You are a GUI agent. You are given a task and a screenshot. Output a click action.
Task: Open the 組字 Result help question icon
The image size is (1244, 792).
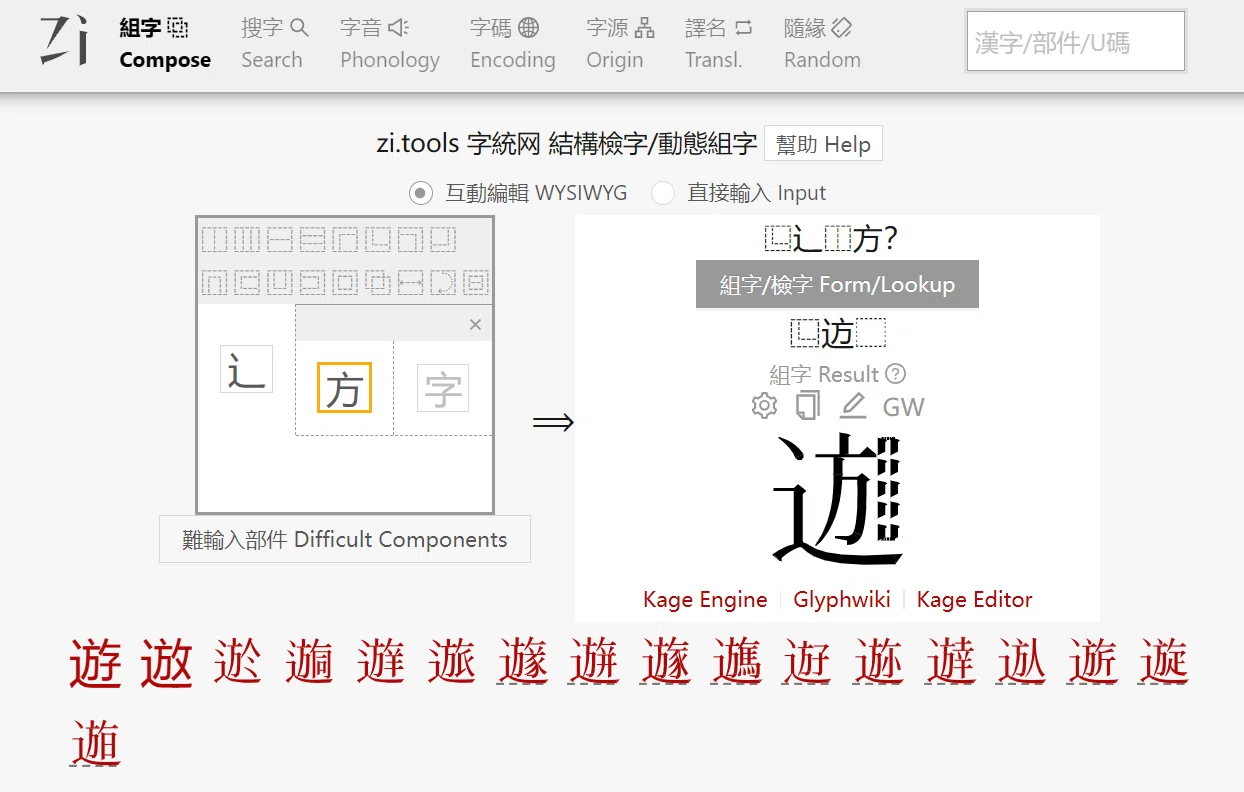[896, 374]
